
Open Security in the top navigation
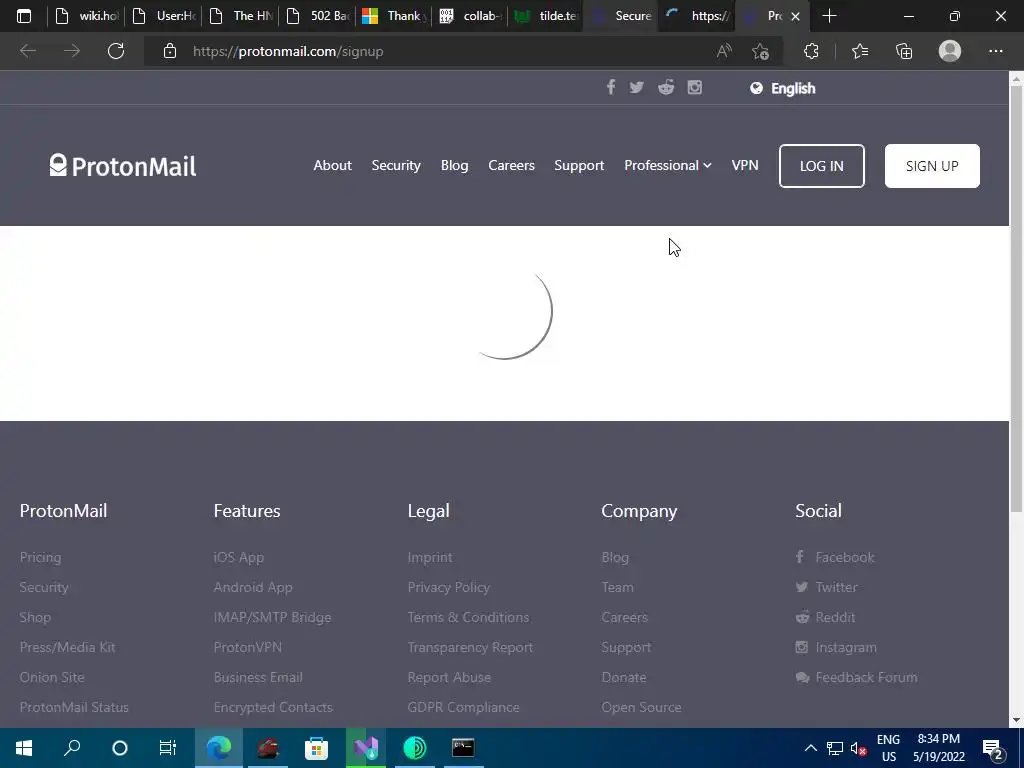point(396,165)
